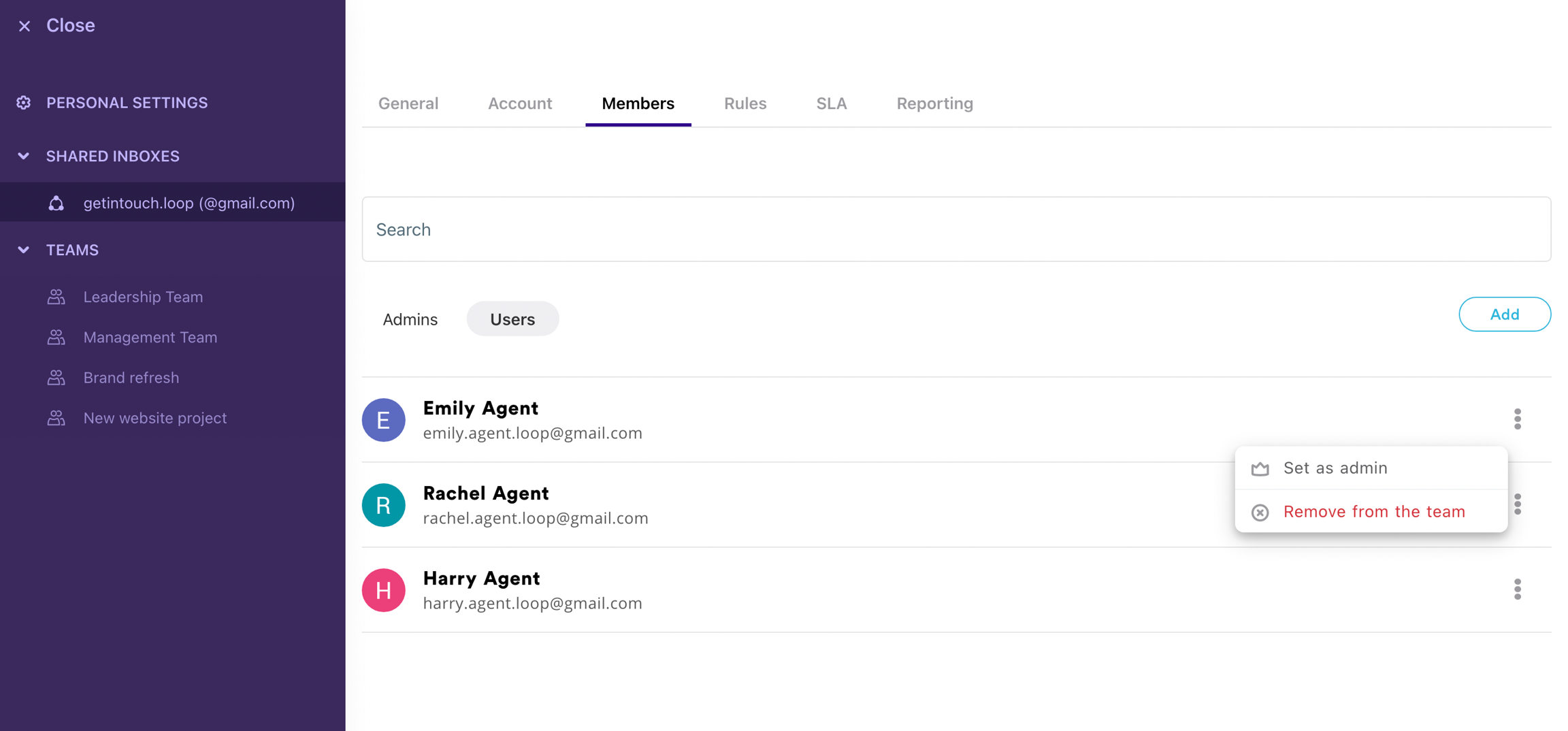The width and height of the screenshot is (1568, 731).
Task: Focus the member Search field
Action: 956,229
